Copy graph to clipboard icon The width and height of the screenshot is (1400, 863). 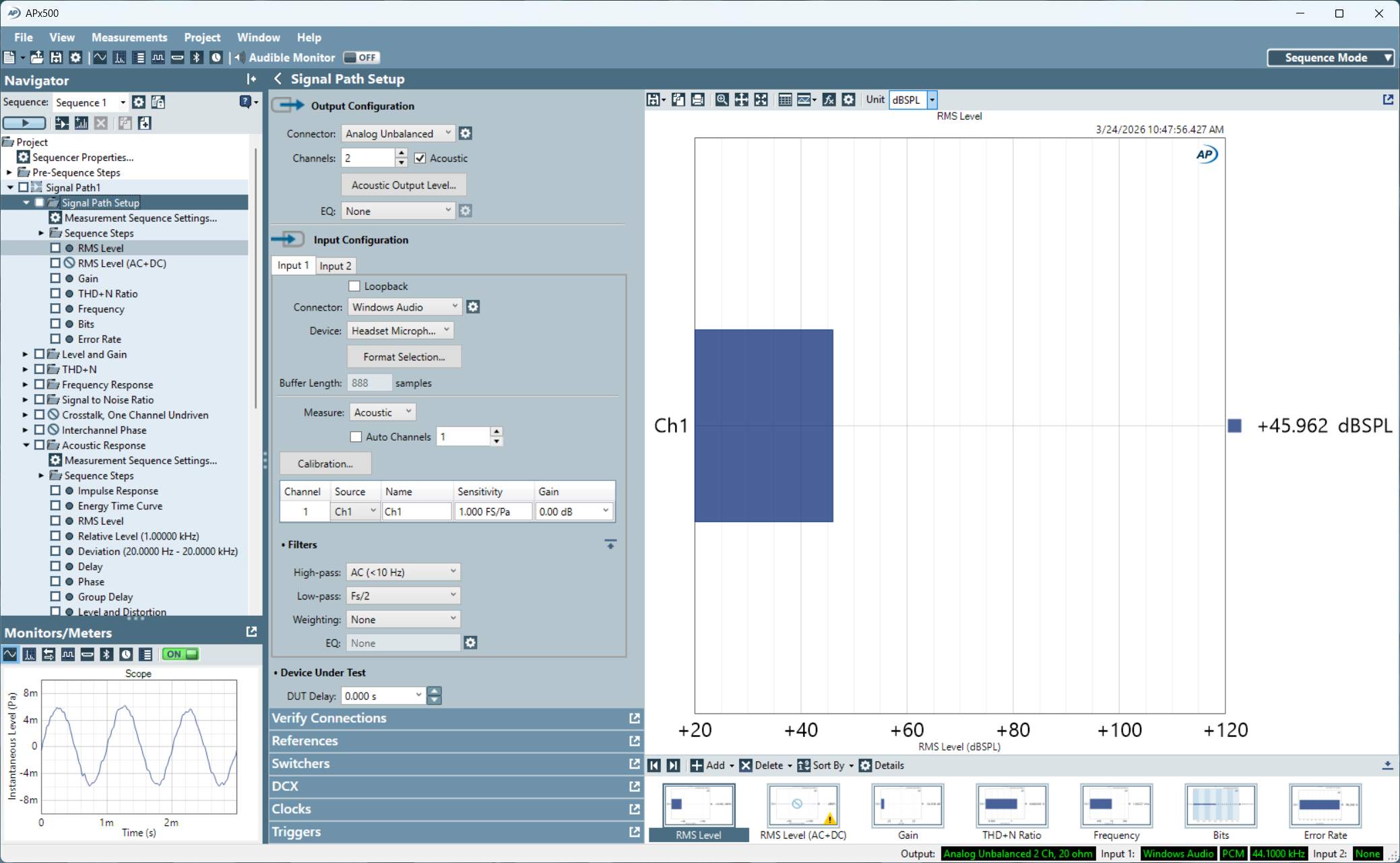tap(678, 100)
